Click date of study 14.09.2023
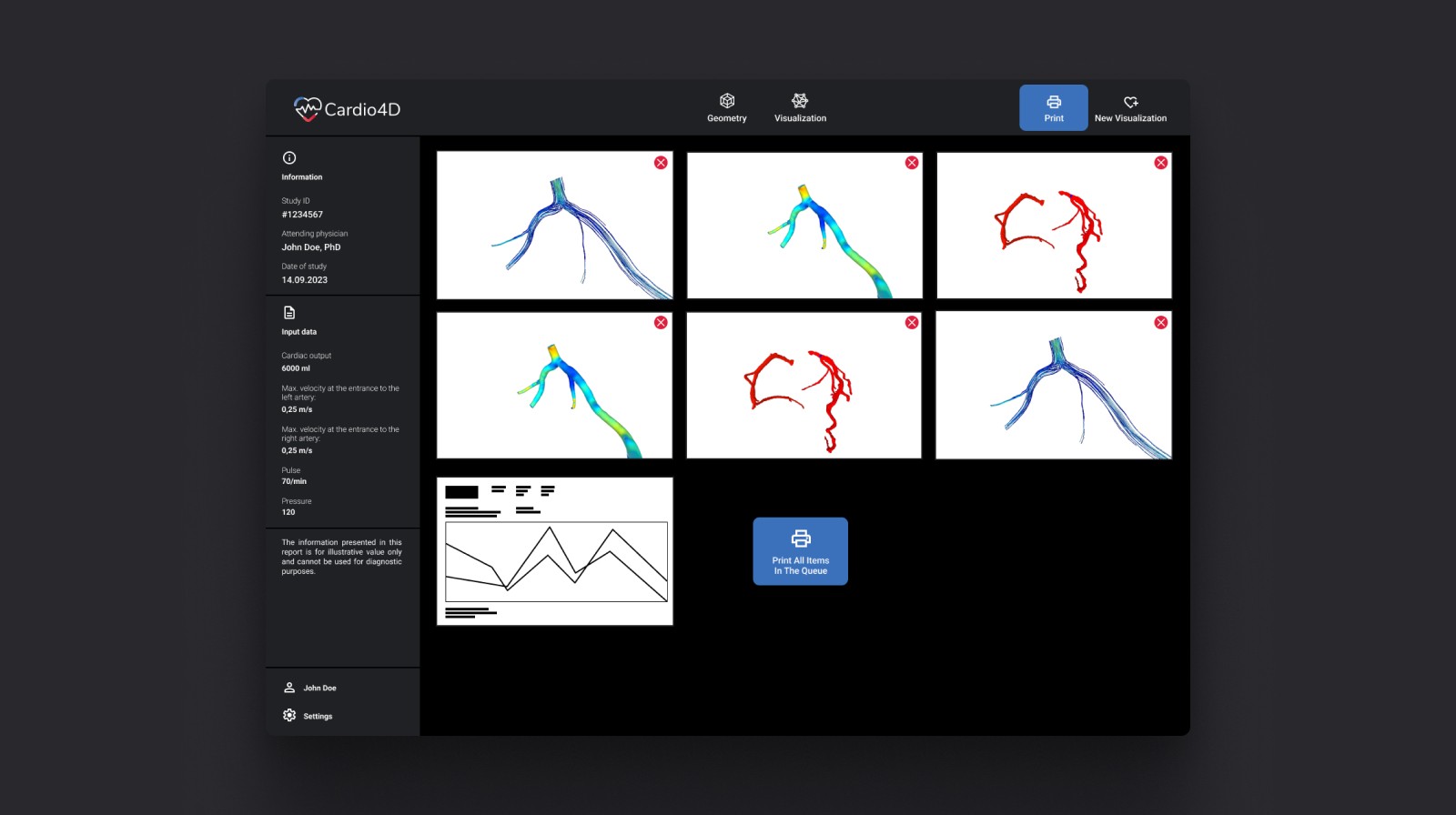1456x815 pixels. (304, 280)
